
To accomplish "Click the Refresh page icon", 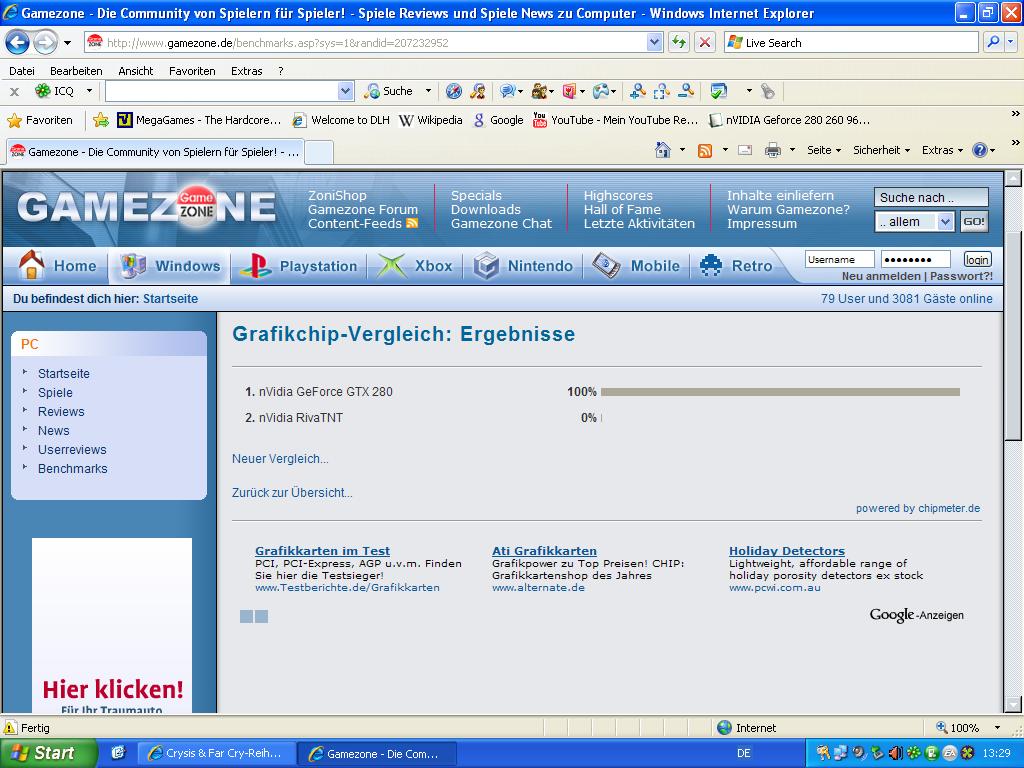I will 679,43.
